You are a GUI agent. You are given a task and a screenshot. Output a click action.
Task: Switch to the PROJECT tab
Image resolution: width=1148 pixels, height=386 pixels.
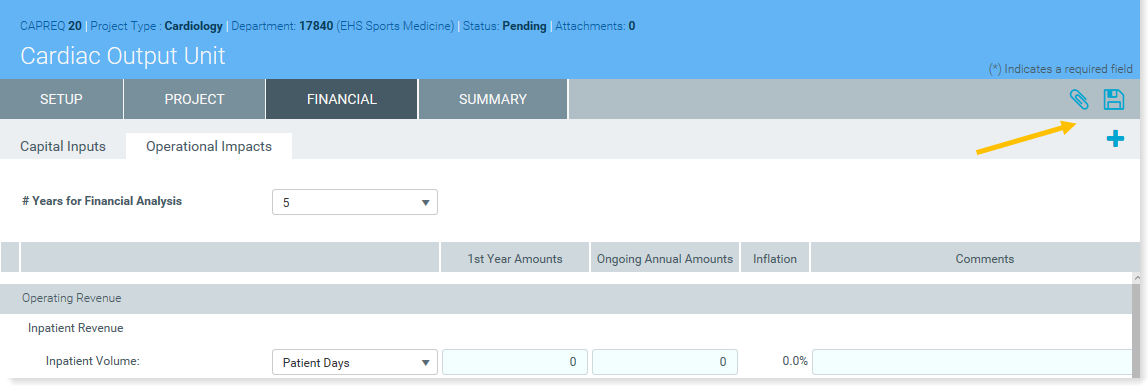click(195, 99)
